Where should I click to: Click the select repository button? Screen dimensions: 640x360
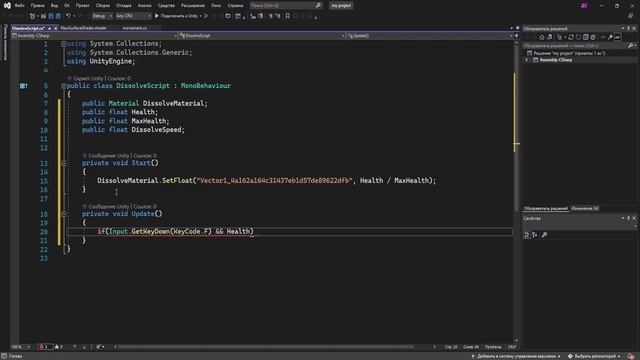594,356
